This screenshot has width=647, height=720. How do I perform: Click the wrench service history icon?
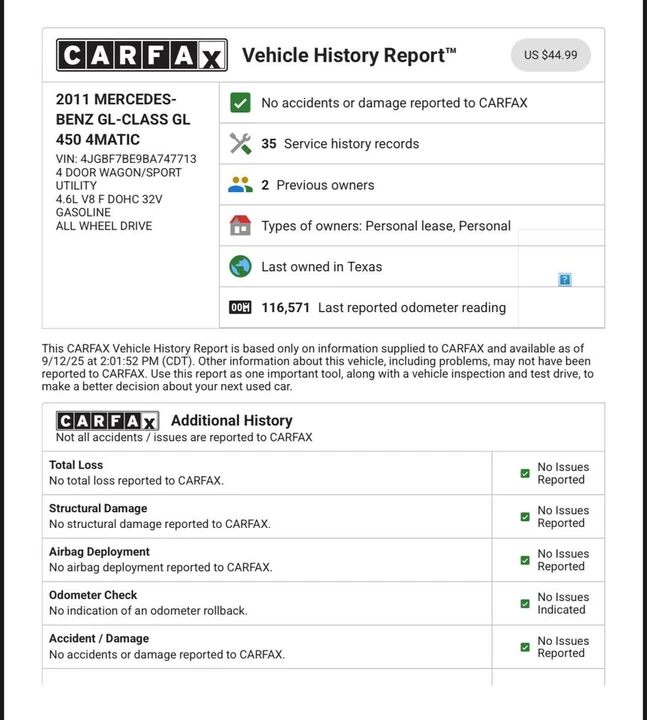240,144
